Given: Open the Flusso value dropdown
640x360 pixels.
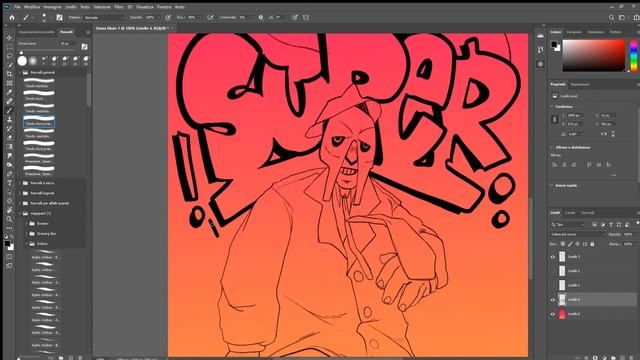Looking at the screenshot, I should click(x=200, y=18).
